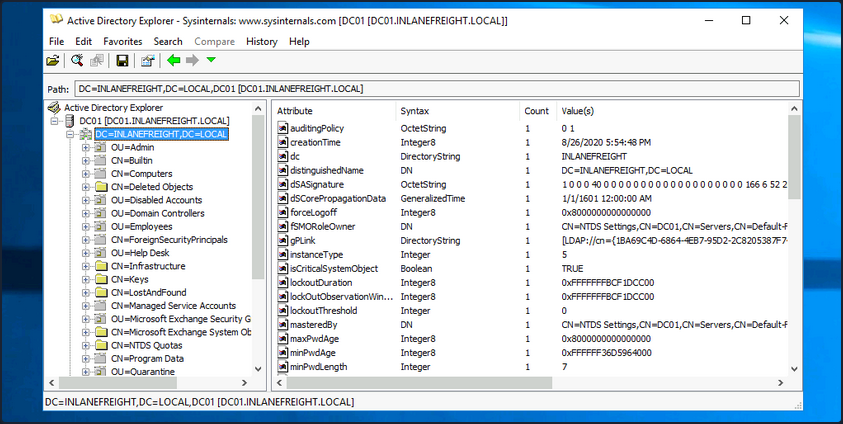843x424 pixels.
Task: Collapse the DC01 server root node
Action: [x=55, y=121]
